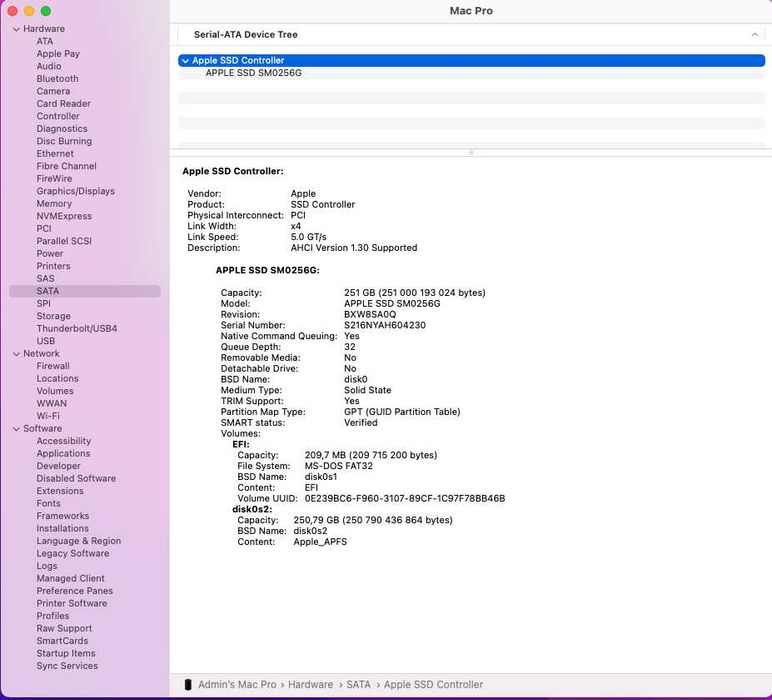Screen dimensions: 772x700
Task: Select Logs in the sidebar
Action: pyautogui.click(x=47, y=566)
